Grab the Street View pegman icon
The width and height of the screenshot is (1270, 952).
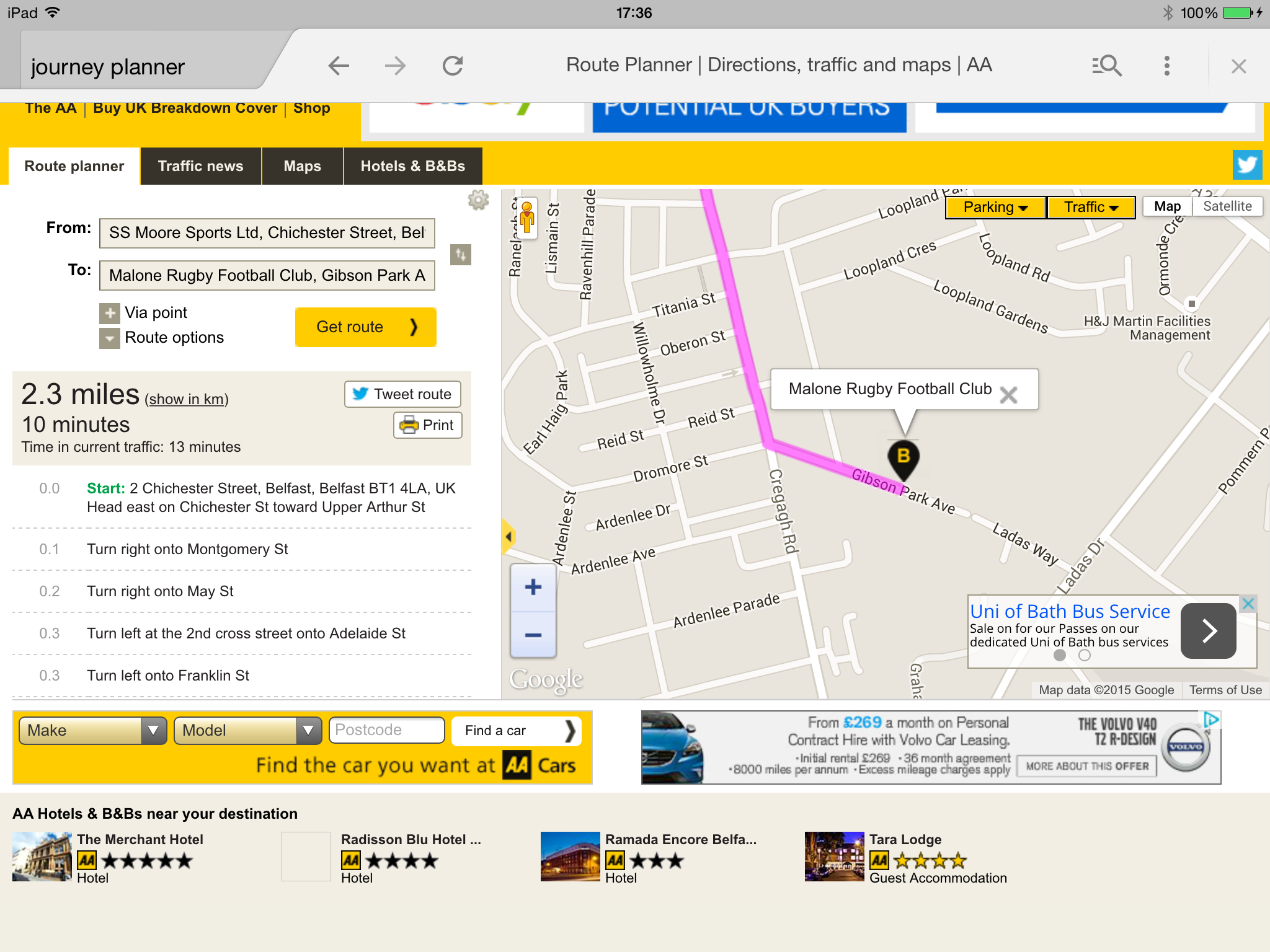[527, 218]
